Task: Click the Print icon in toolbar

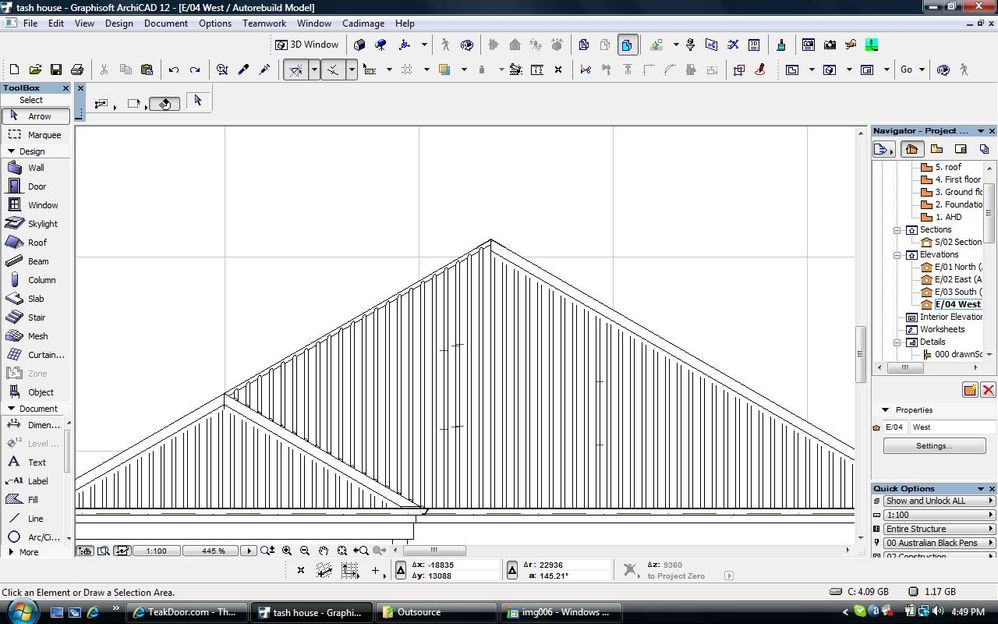Action: coord(78,70)
